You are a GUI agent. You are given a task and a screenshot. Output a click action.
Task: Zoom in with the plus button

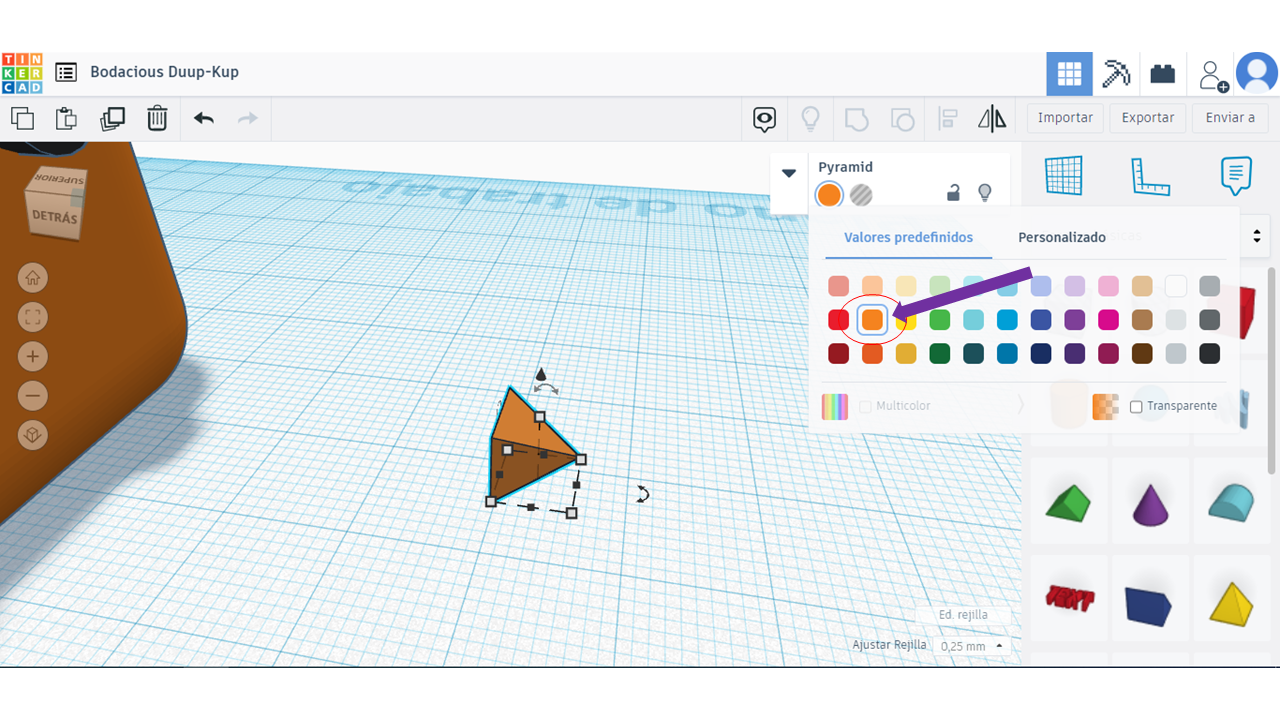click(33, 357)
